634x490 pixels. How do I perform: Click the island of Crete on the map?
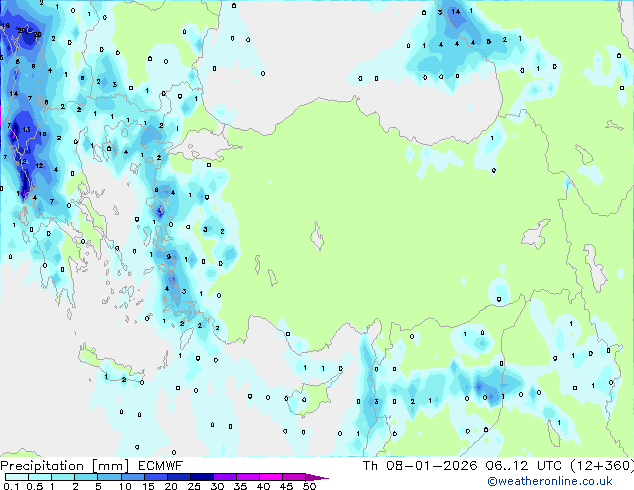coord(111,366)
